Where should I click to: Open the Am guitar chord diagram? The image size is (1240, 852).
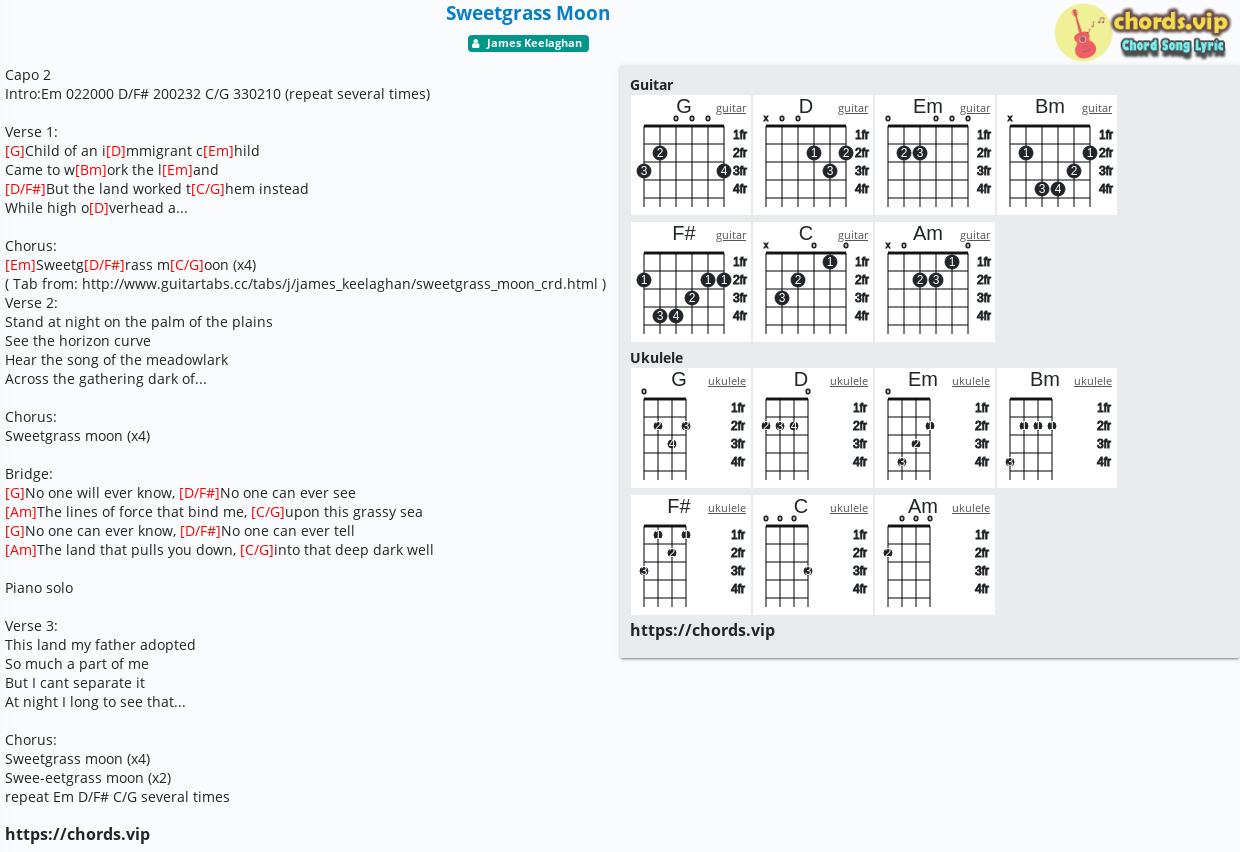[935, 282]
